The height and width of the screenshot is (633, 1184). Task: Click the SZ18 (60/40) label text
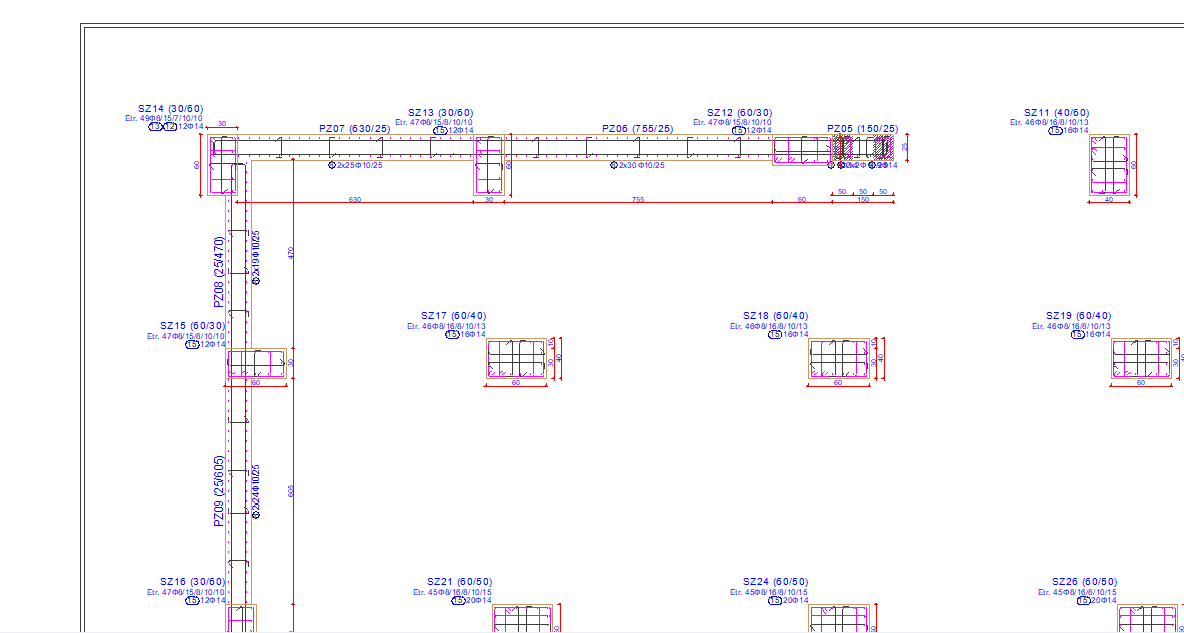776,316
